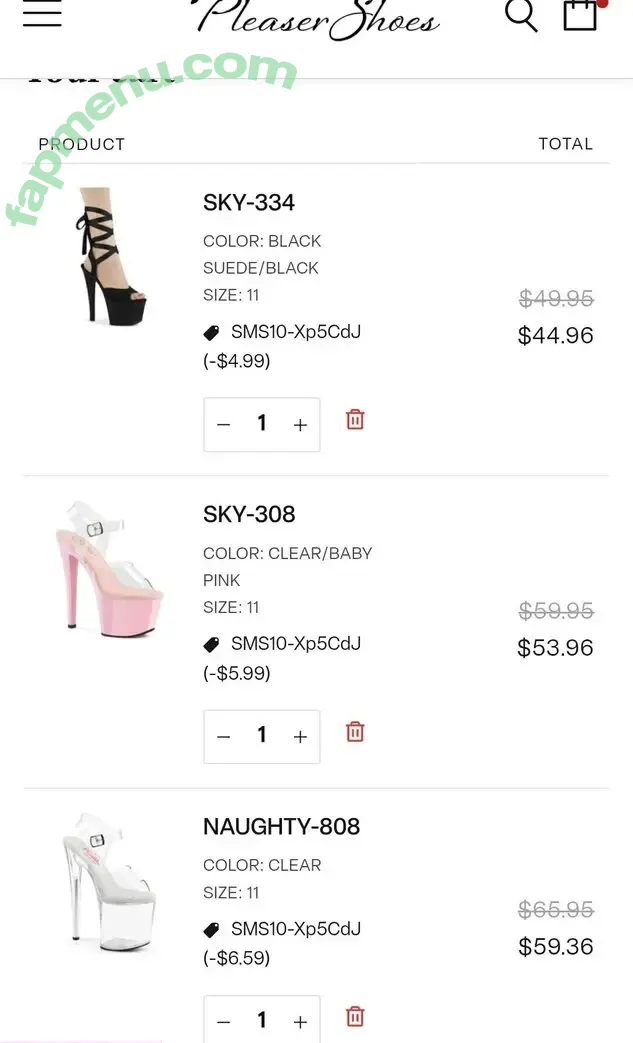The height and width of the screenshot is (1043, 633).
Task: Open the shopping bag cart
Action: point(580,15)
